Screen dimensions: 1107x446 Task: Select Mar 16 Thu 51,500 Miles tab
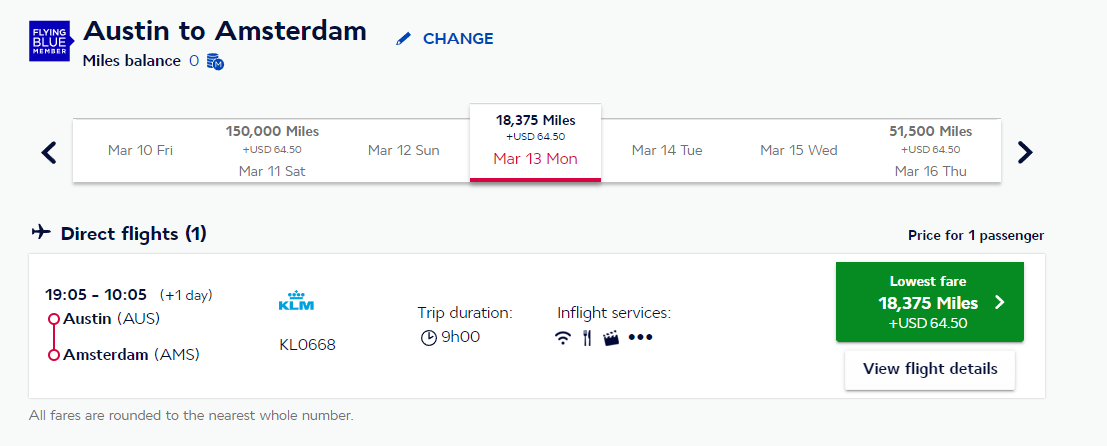931,150
